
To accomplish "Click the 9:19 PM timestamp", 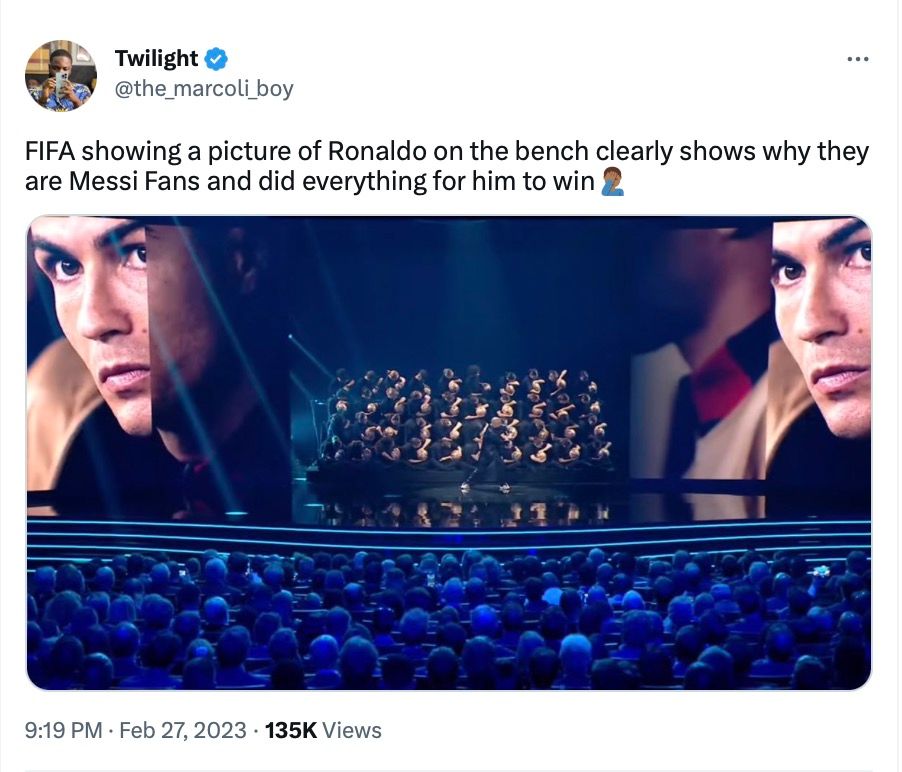I will (x=63, y=730).
